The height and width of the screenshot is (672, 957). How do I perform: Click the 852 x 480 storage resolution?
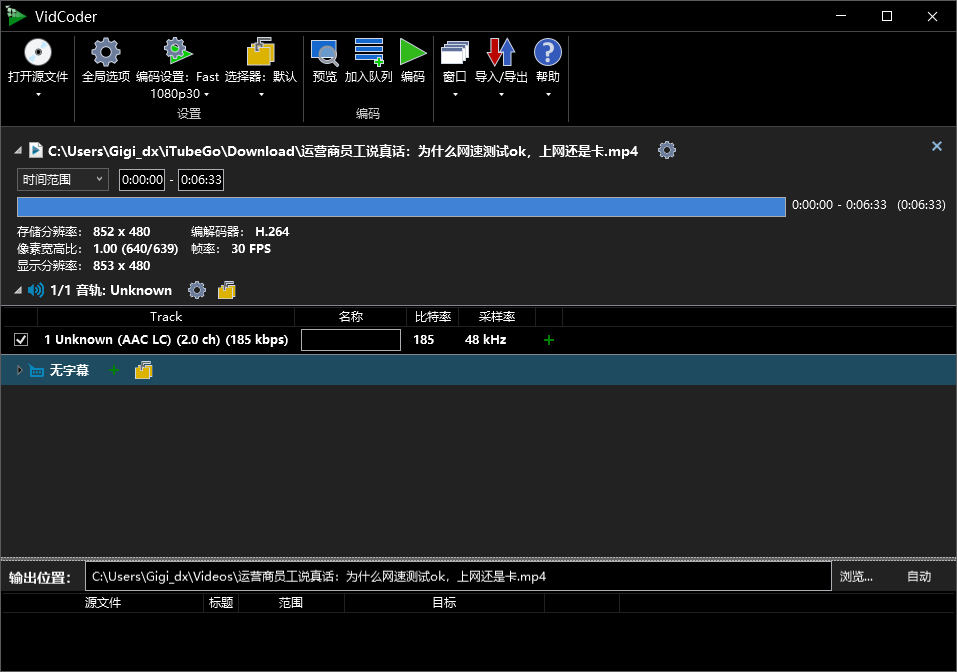pyautogui.click(x=121, y=231)
